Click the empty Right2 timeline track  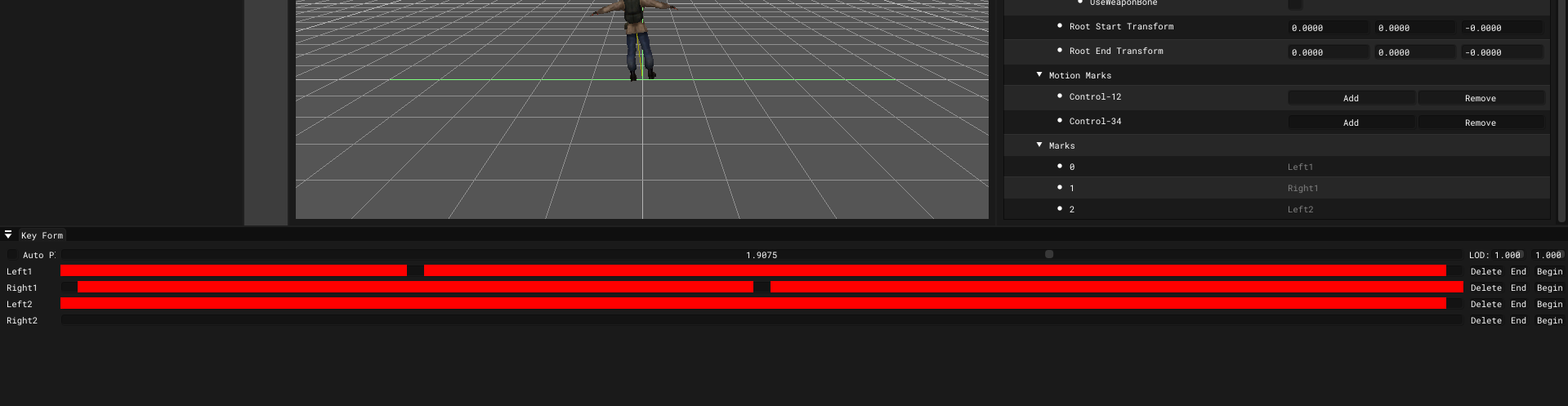tap(762, 320)
